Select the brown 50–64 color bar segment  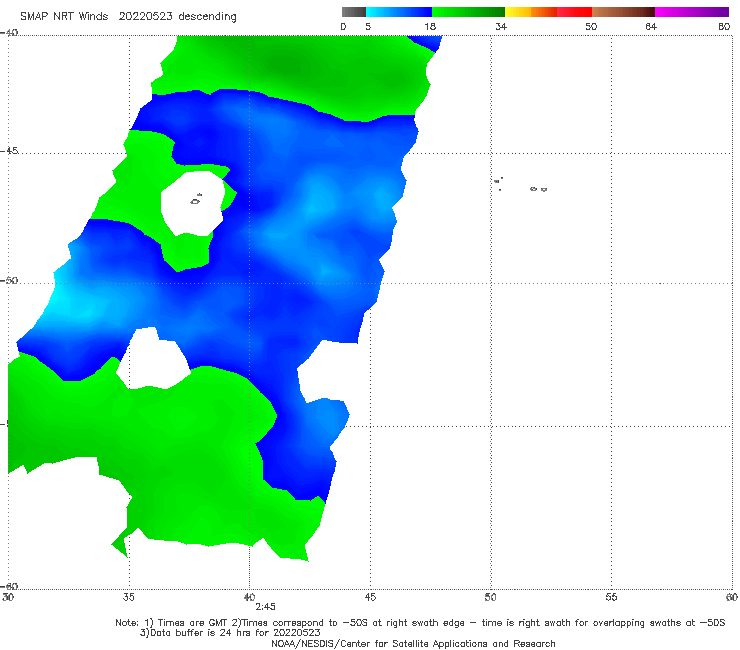tap(623, 12)
